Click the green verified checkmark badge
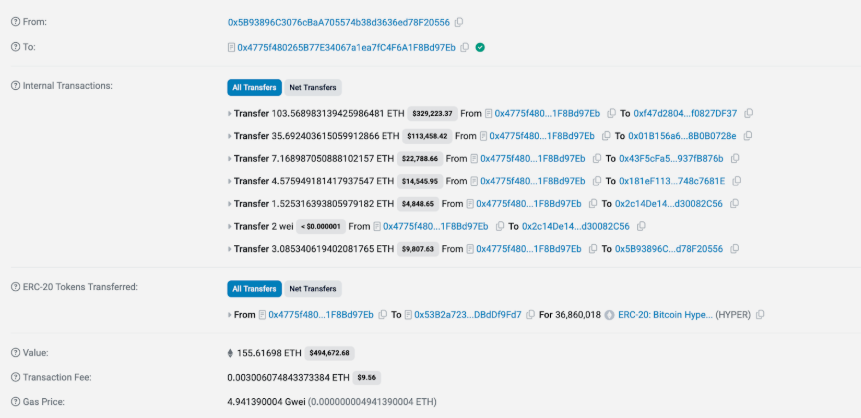This screenshot has width=861, height=418. point(481,47)
